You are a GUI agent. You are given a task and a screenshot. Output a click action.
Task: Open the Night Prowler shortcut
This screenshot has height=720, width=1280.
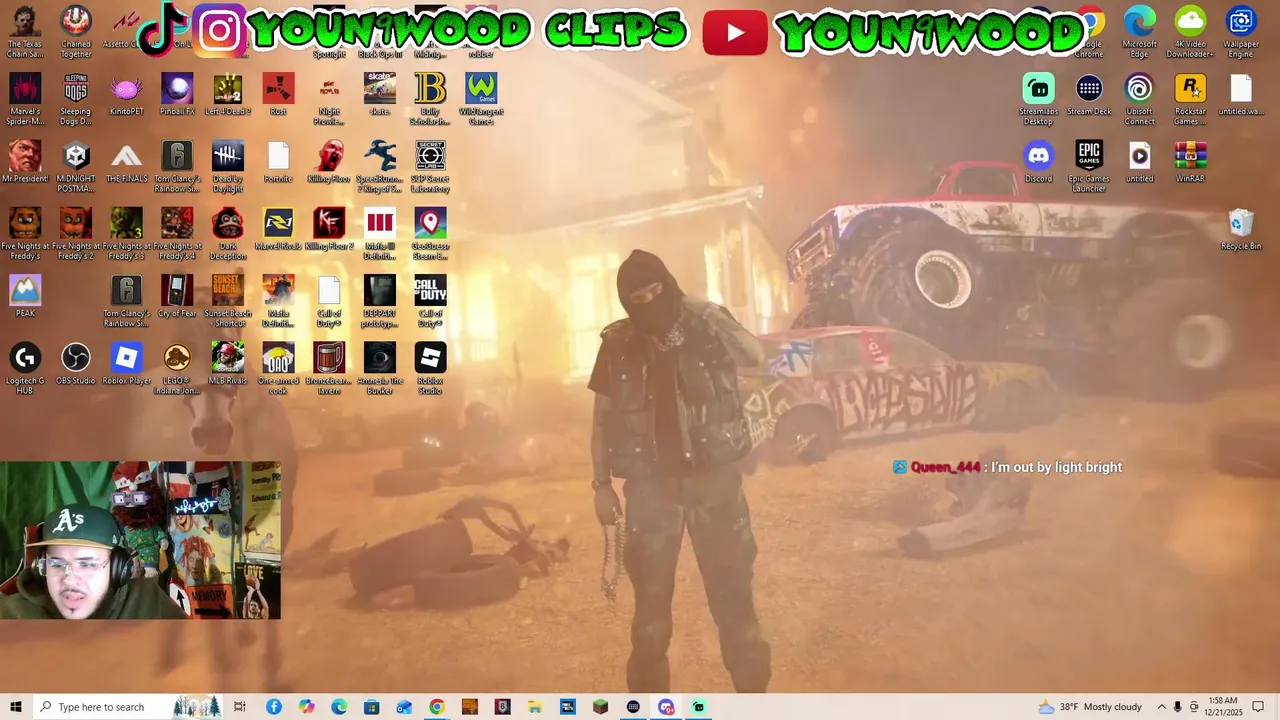329,99
